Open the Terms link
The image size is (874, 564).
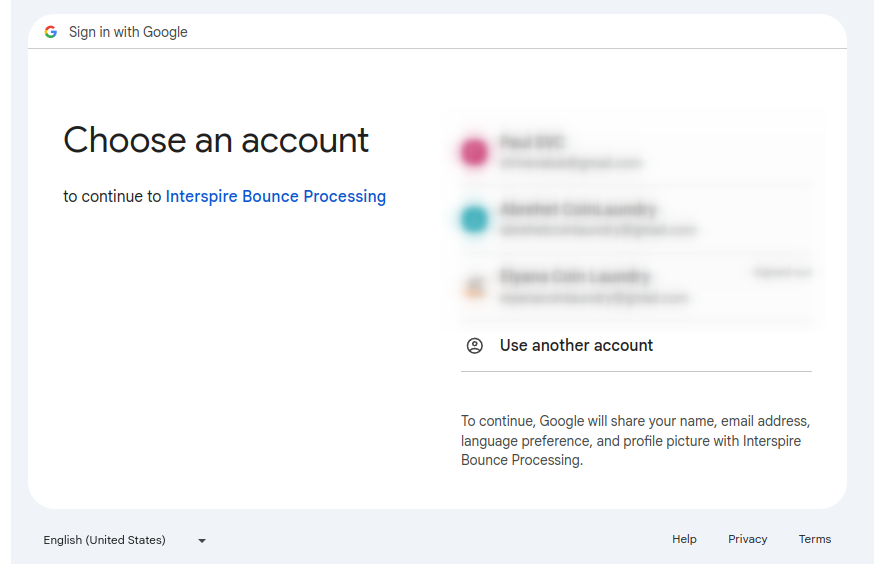coord(814,539)
